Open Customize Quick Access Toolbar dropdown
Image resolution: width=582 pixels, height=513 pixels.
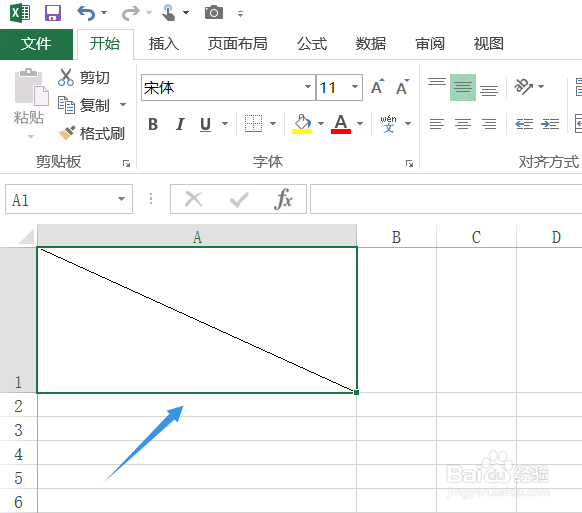[241, 14]
